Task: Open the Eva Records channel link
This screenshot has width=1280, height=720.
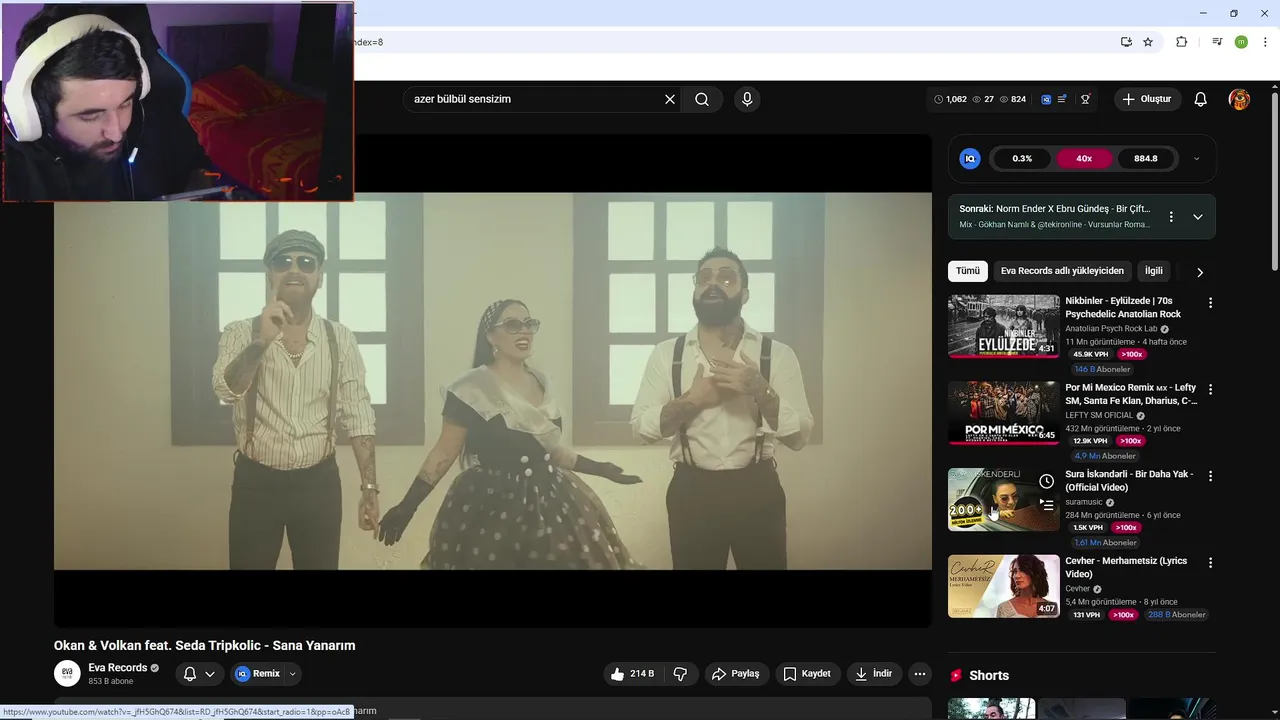Action: 118,668
